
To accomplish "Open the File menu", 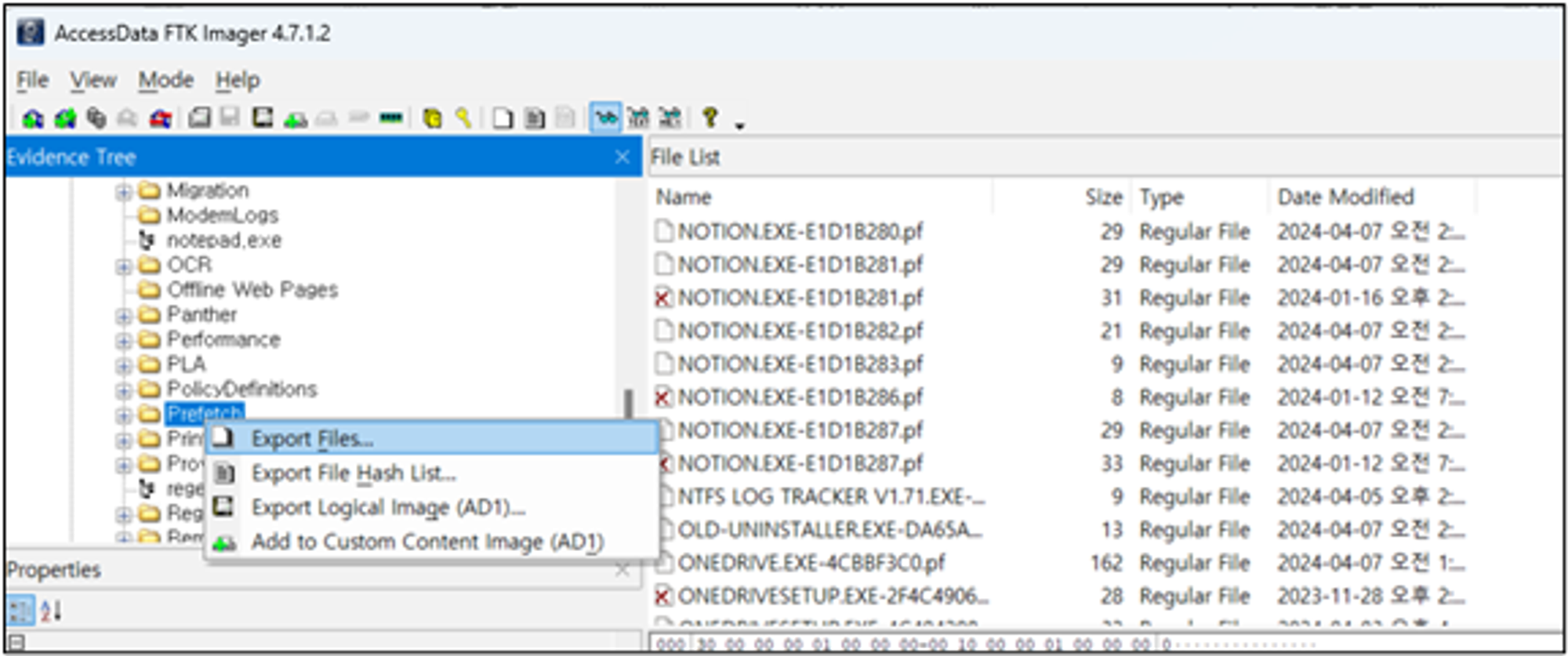I will (x=33, y=80).
